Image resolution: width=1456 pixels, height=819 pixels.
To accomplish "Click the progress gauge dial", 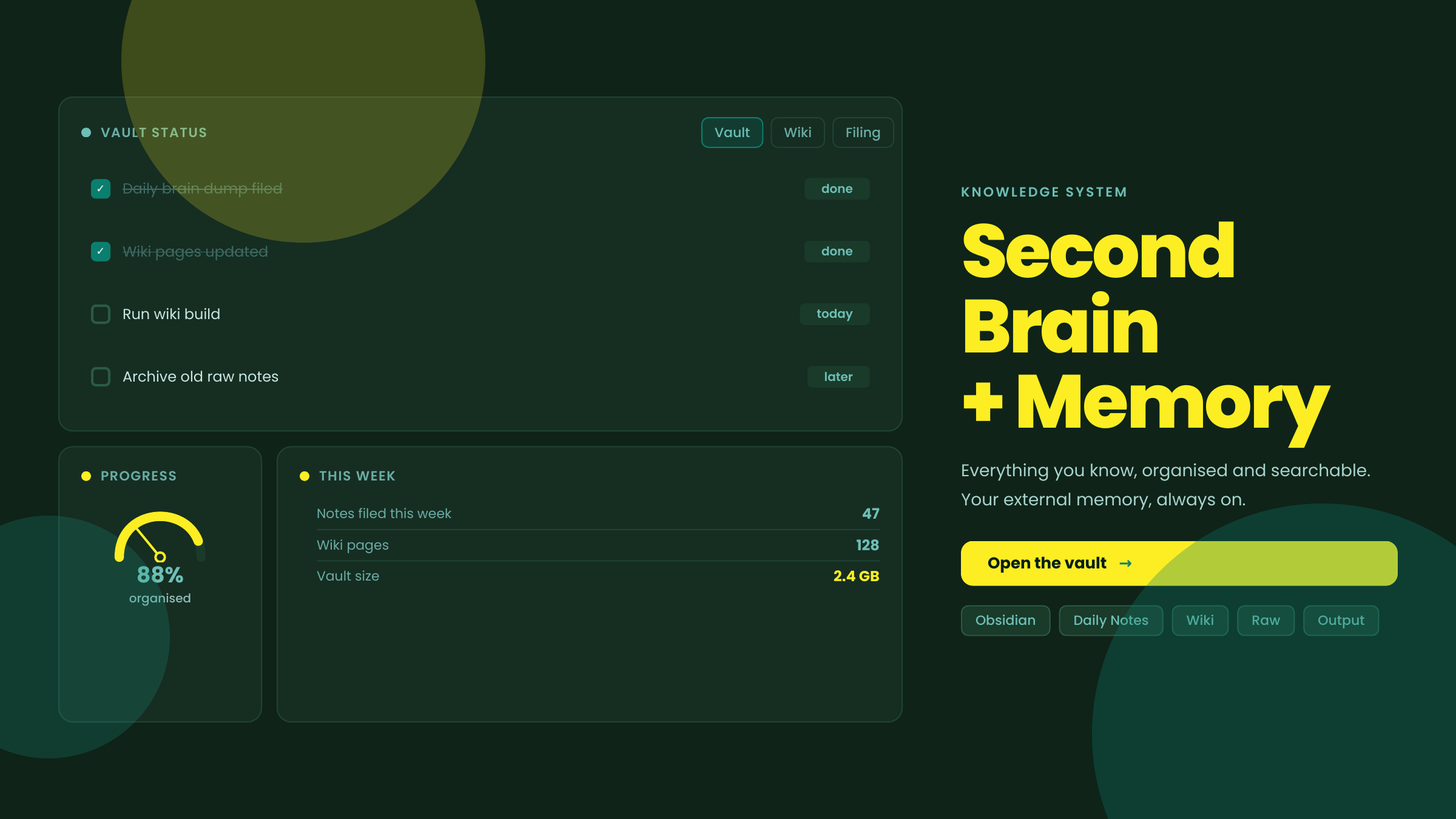I will [x=160, y=537].
